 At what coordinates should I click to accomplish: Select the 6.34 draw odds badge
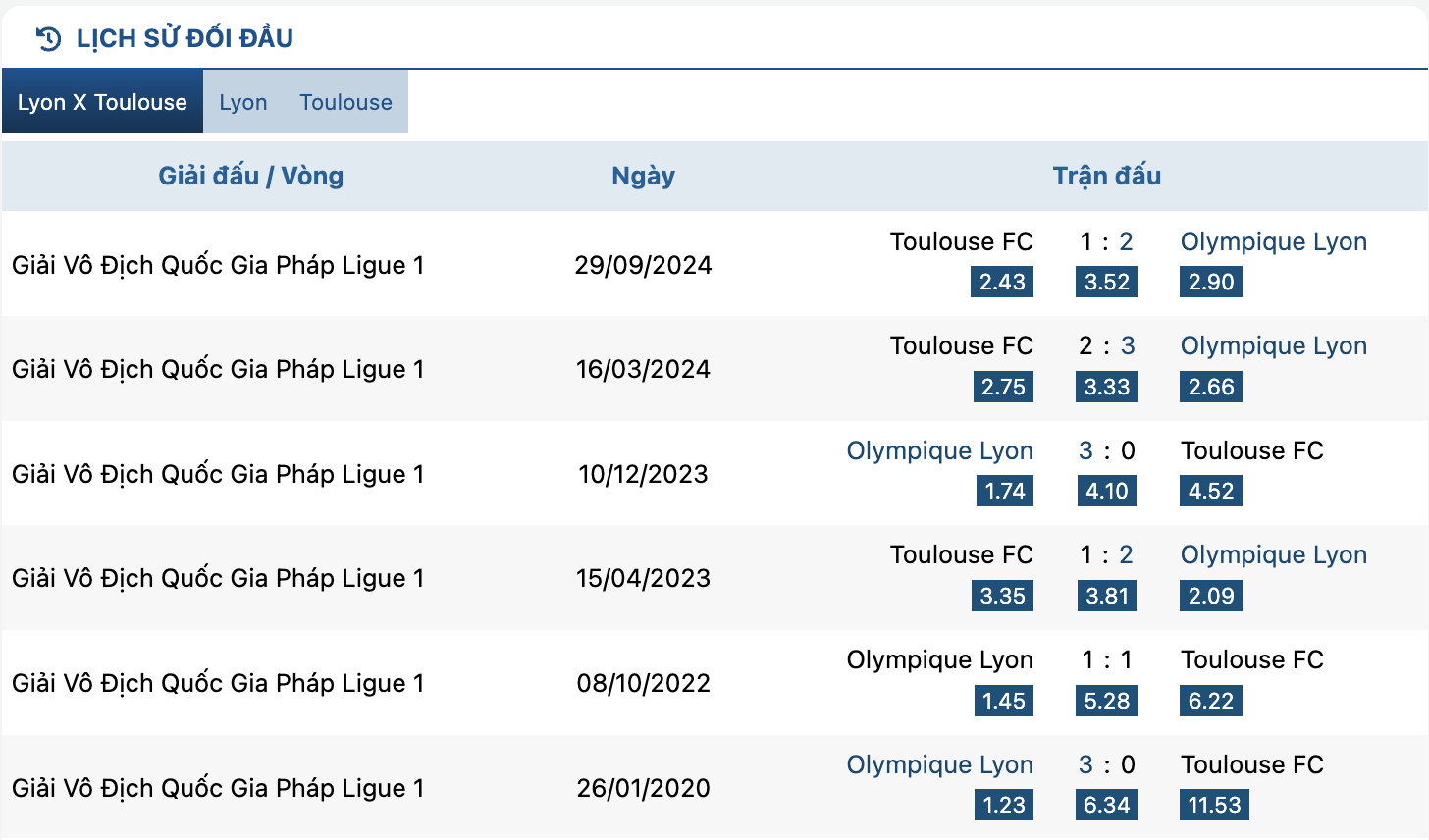coord(1107,805)
